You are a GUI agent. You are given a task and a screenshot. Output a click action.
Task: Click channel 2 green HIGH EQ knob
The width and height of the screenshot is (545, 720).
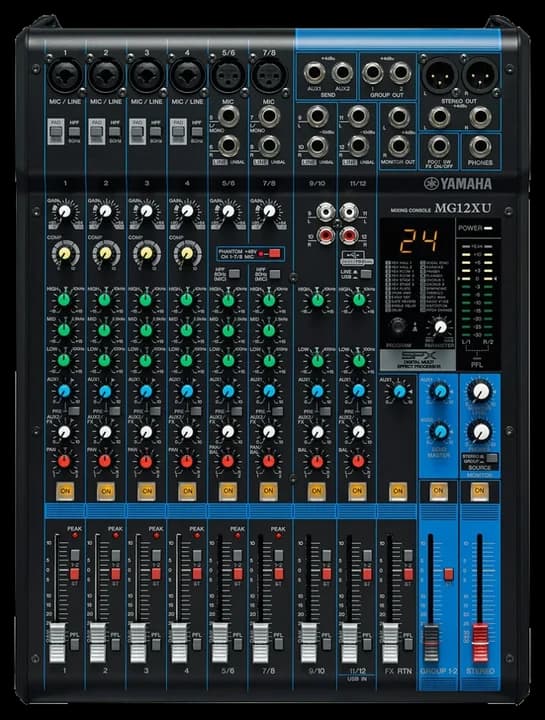(x=105, y=300)
